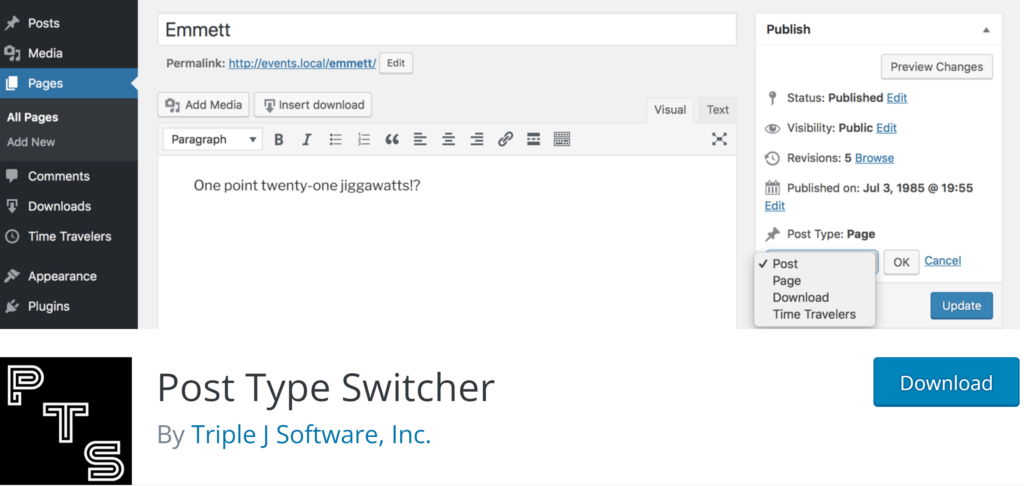Align text left in editor

coord(421,139)
